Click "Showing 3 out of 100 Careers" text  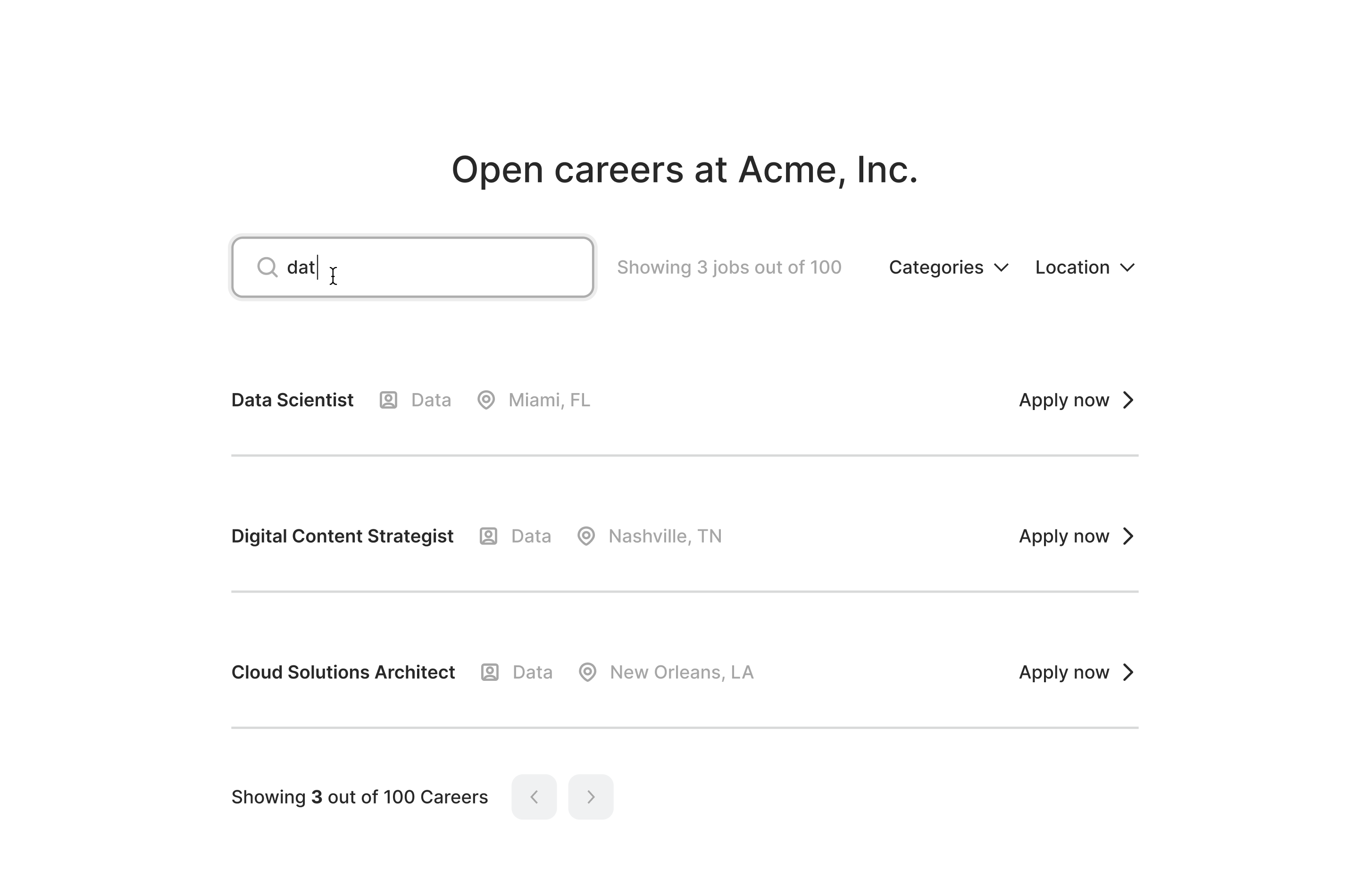click(360, 797)
